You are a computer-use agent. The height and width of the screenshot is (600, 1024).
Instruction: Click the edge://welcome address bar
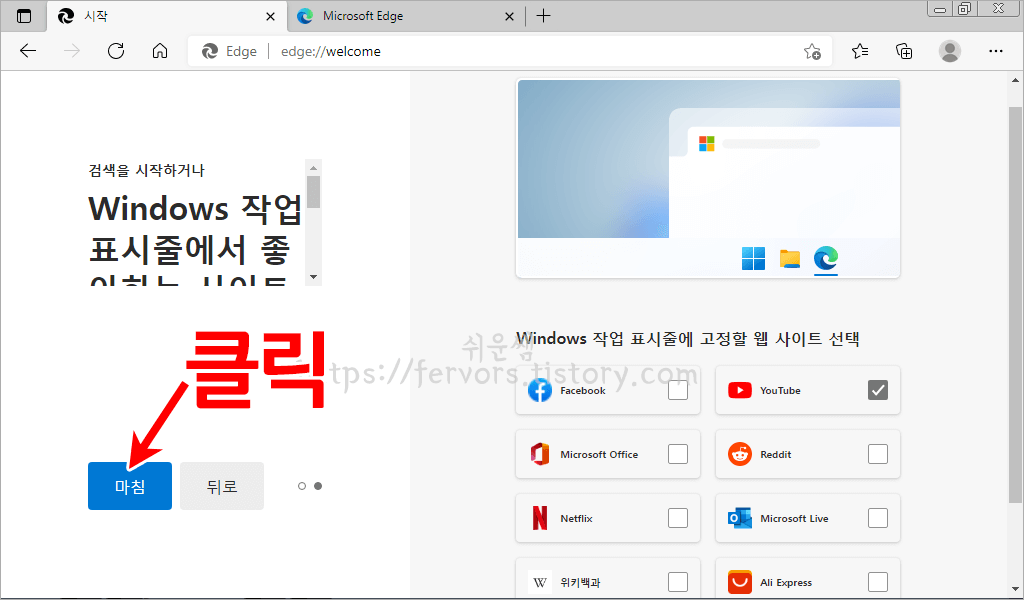pos(509,51)
